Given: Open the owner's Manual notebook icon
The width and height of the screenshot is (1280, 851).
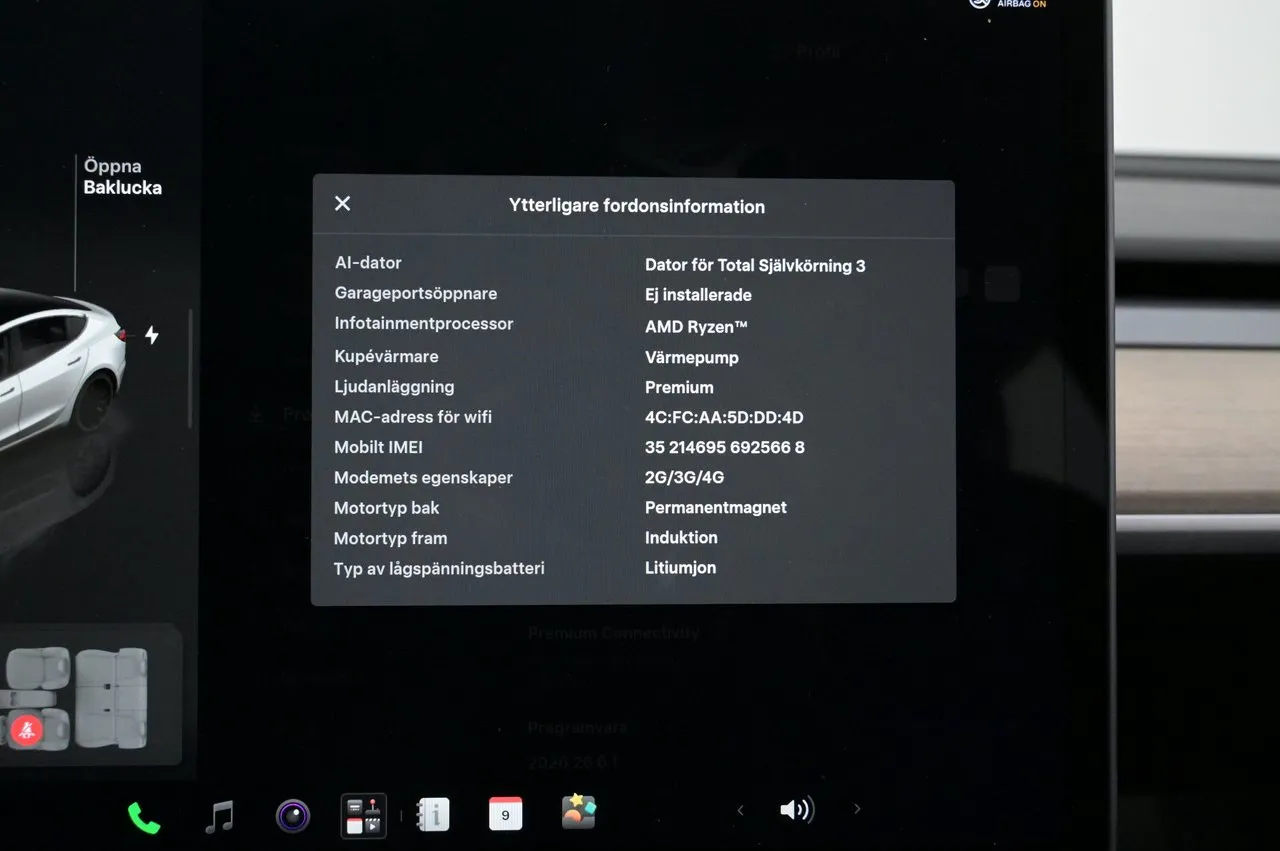Looking at the screenshot, I should coord(433,814).
